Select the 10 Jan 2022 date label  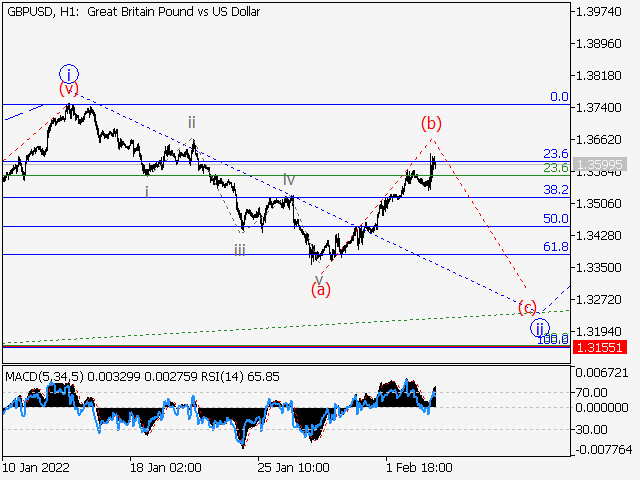(x=36, y=467)
